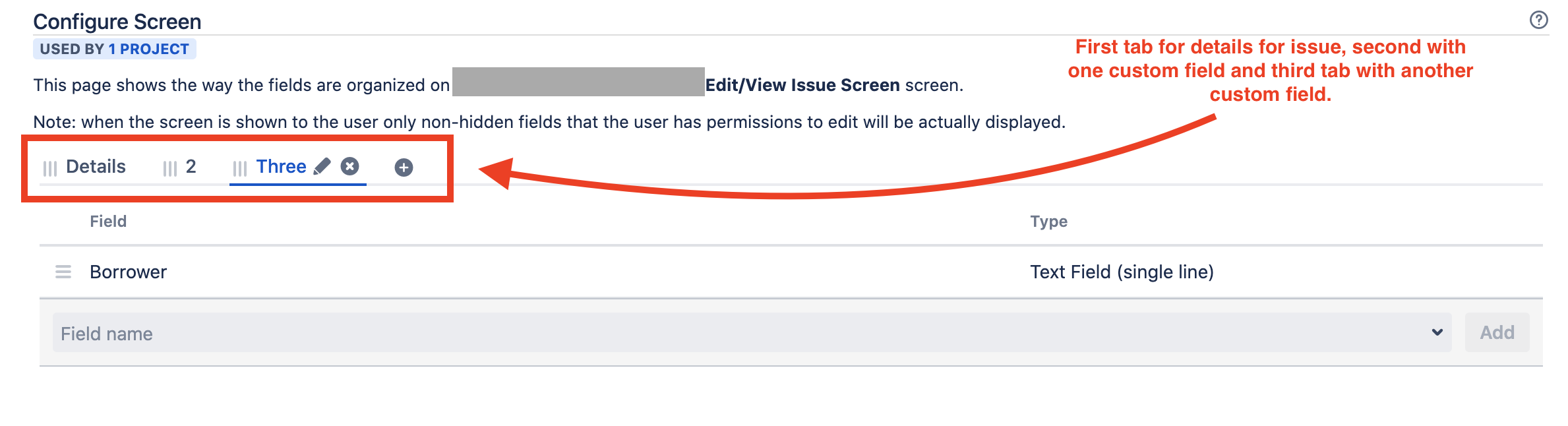1568x426 pixels.
Task: Select the Three tab
Action: pos(281,166)
